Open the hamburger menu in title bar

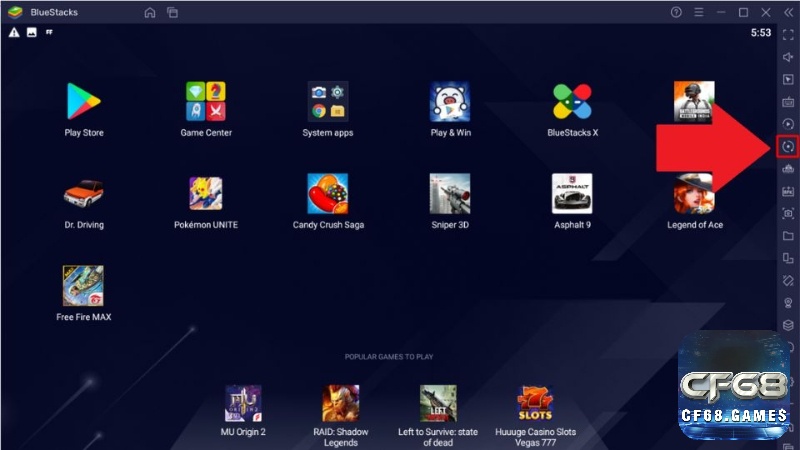(698, 12)
